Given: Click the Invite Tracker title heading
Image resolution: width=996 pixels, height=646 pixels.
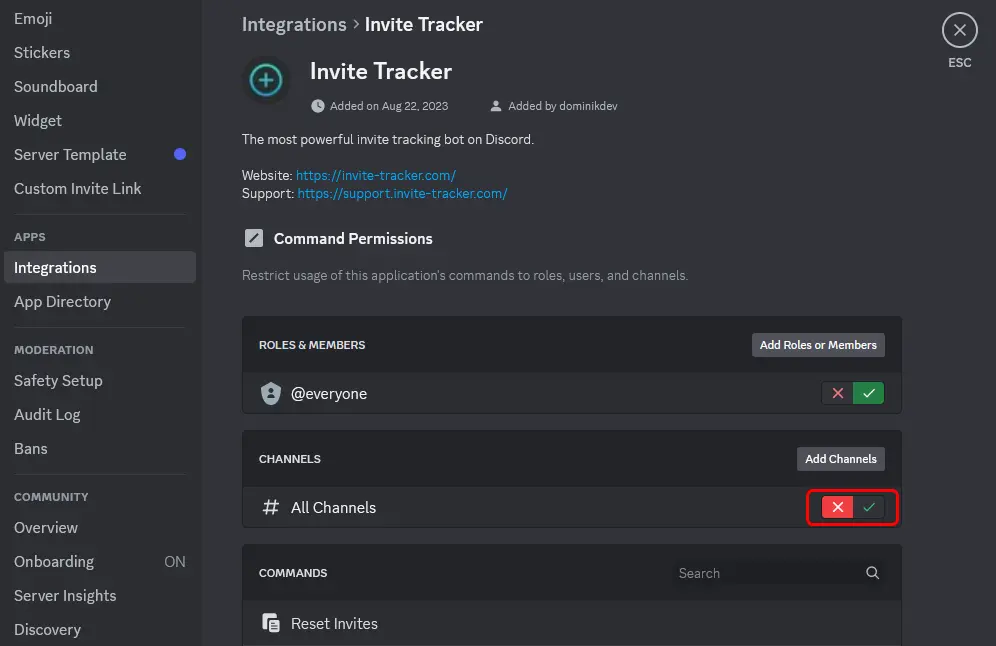Looking at the screenshot, I should click(380, 71).
